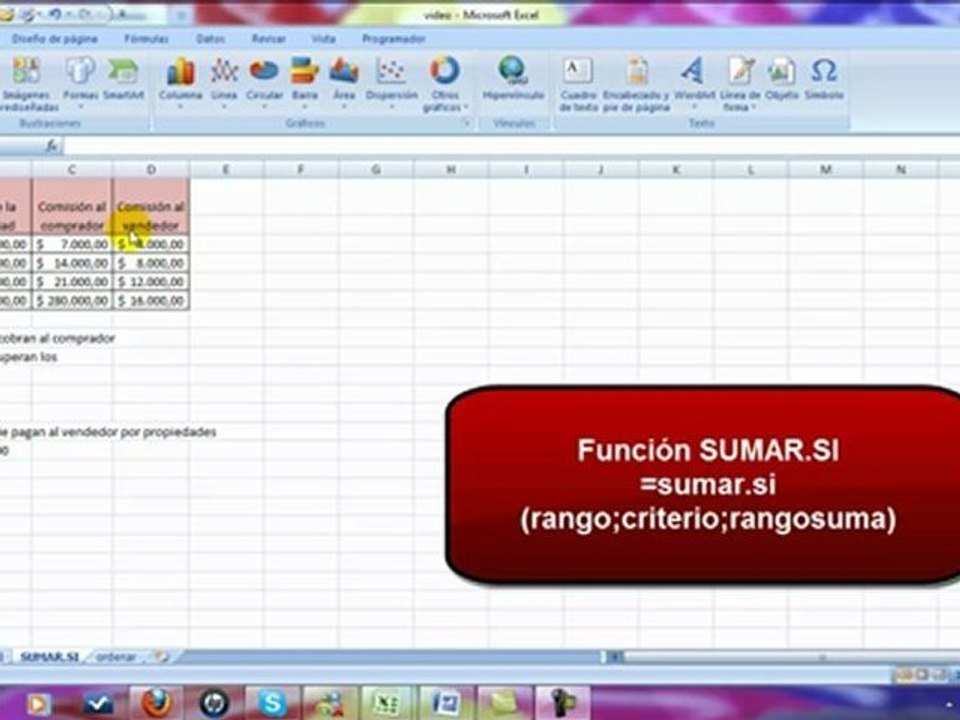960x720 pixels.
Task: Select column D header
Action: click(151, 170)
